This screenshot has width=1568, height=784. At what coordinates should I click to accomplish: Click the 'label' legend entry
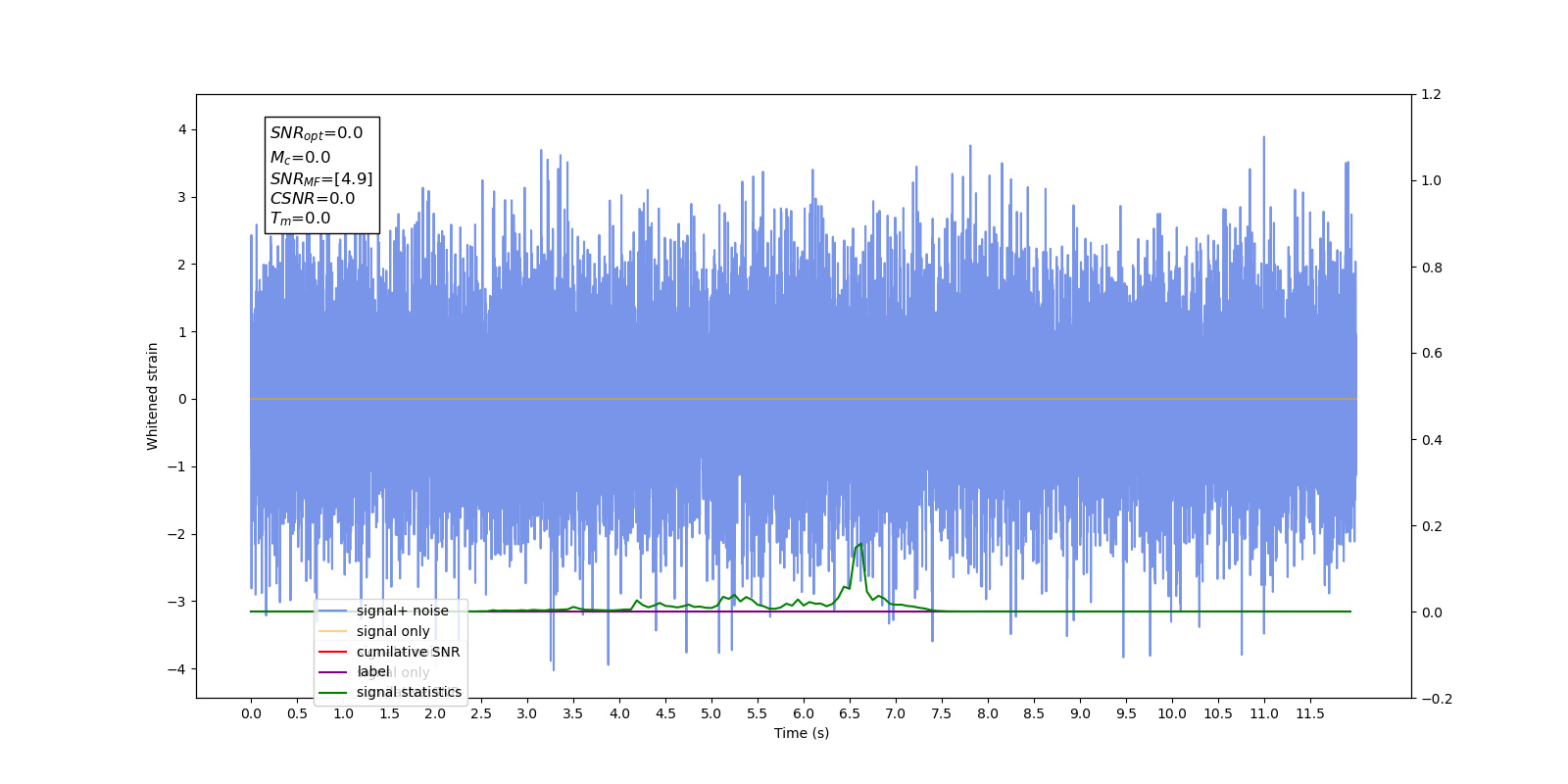coord(373,671)
